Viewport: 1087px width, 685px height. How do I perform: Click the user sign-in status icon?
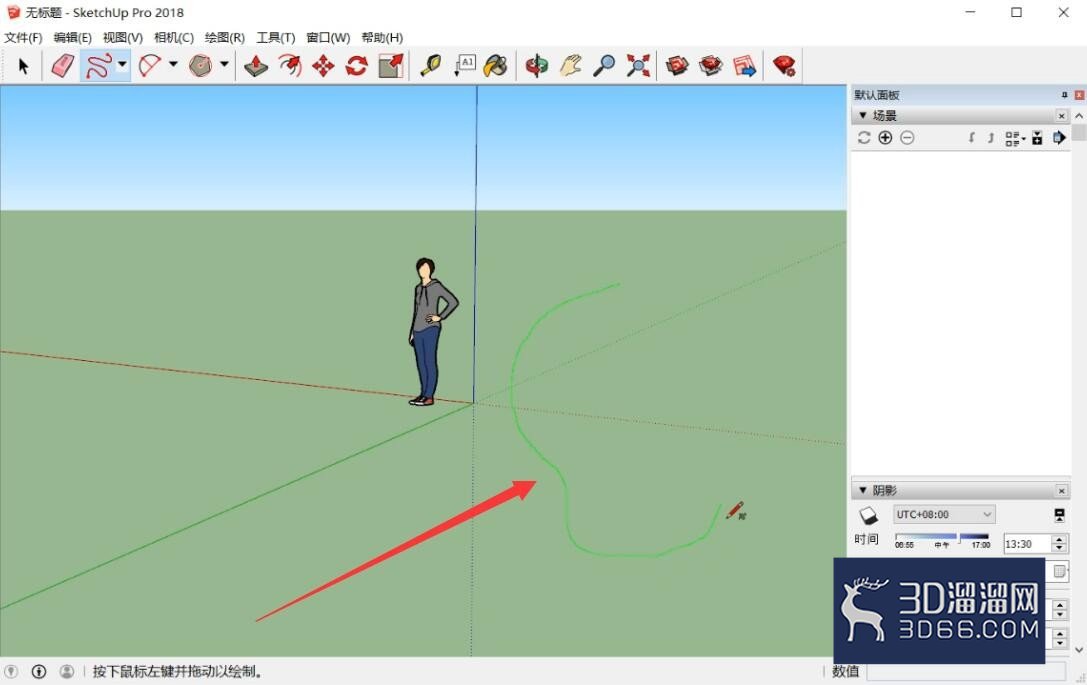67,671
